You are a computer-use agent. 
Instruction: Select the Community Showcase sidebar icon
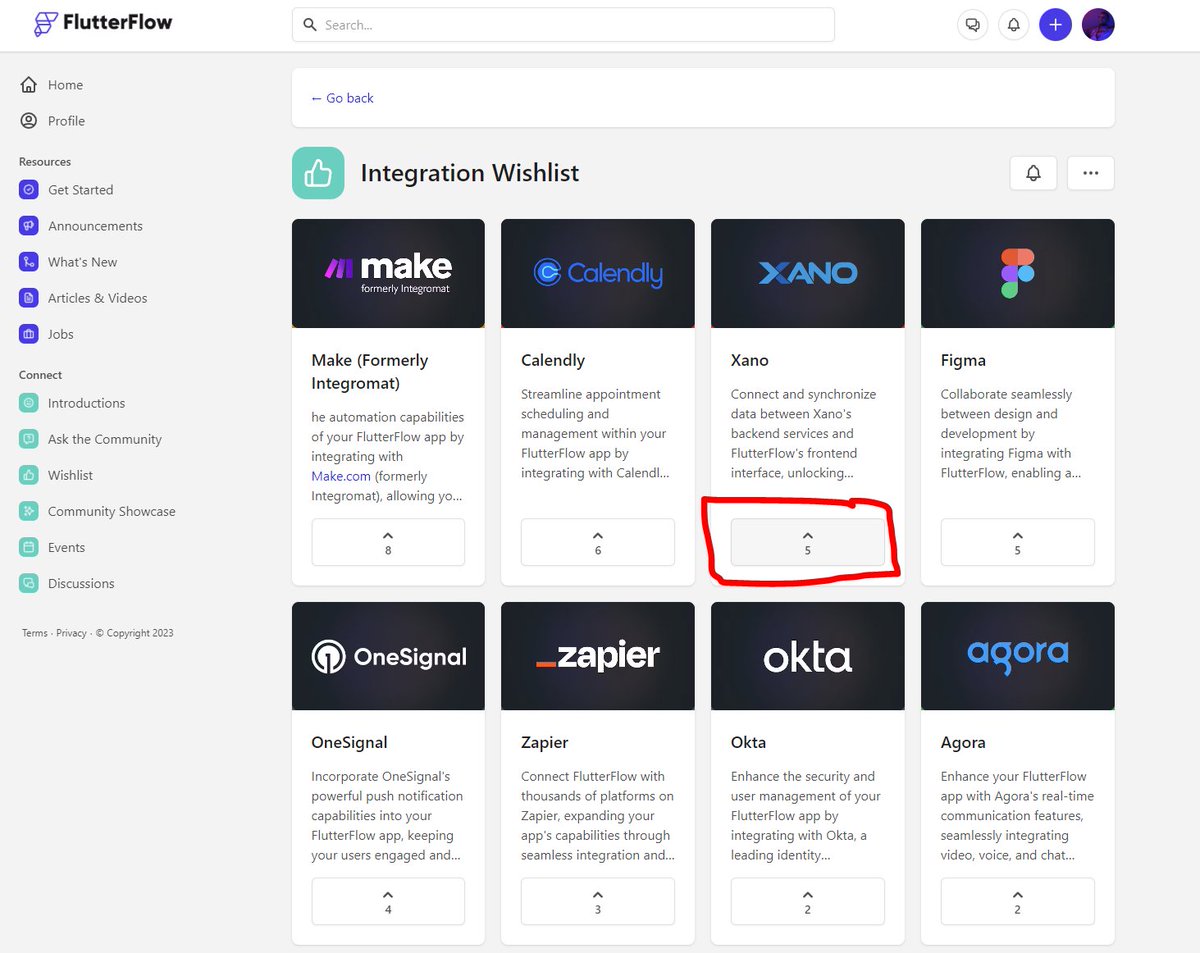(x=29, y=511)
